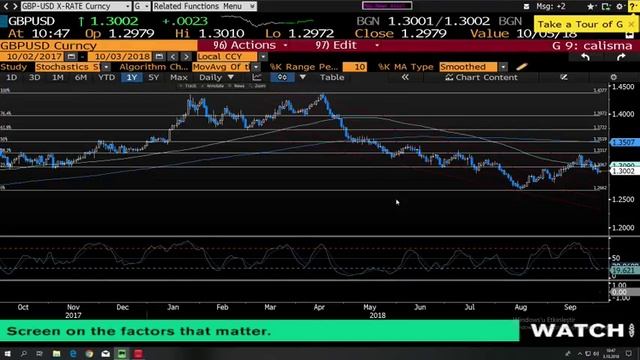Click the 19.621 stochastic value label
Image resolution: width=640 pixels, height=360 pixels.
pyautogui.click(x=624, y=270)
